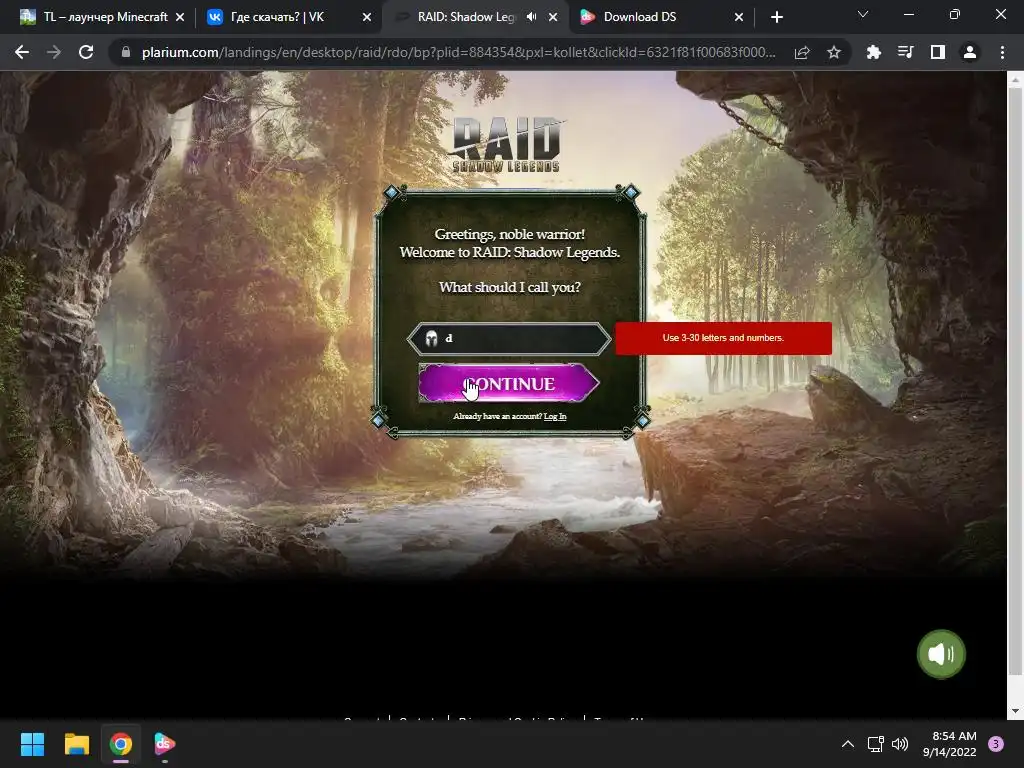Open media controls in Chrome toolbar
The height and width of the screenshot is (768, 1024).
click(906, 52)
